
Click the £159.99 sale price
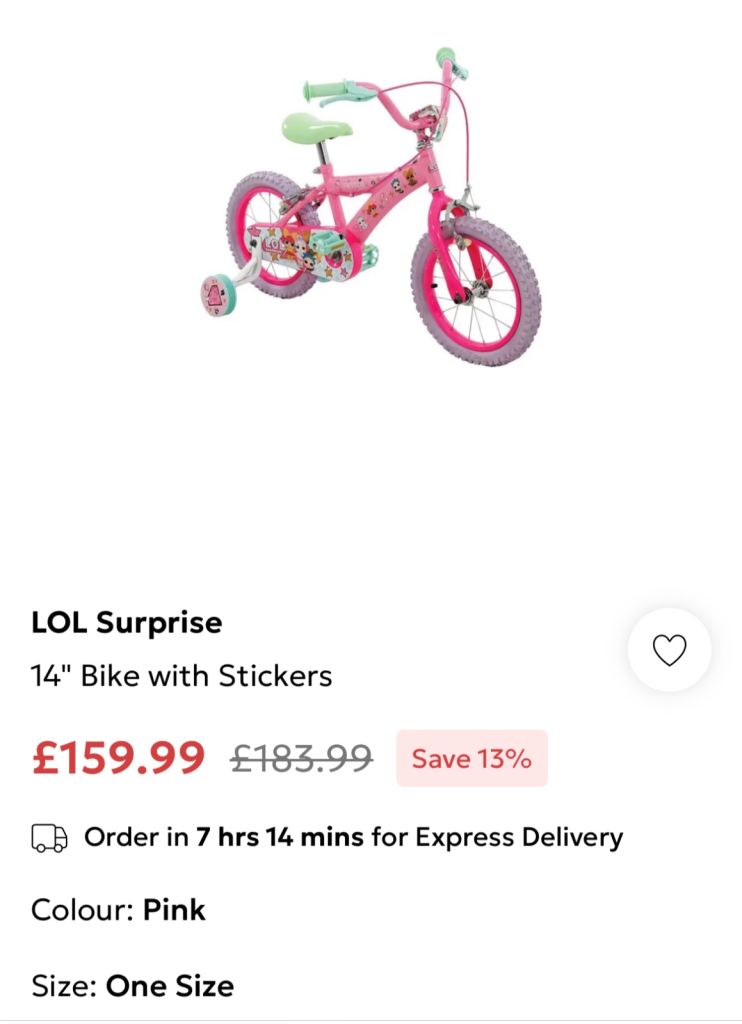click(118, 758)
